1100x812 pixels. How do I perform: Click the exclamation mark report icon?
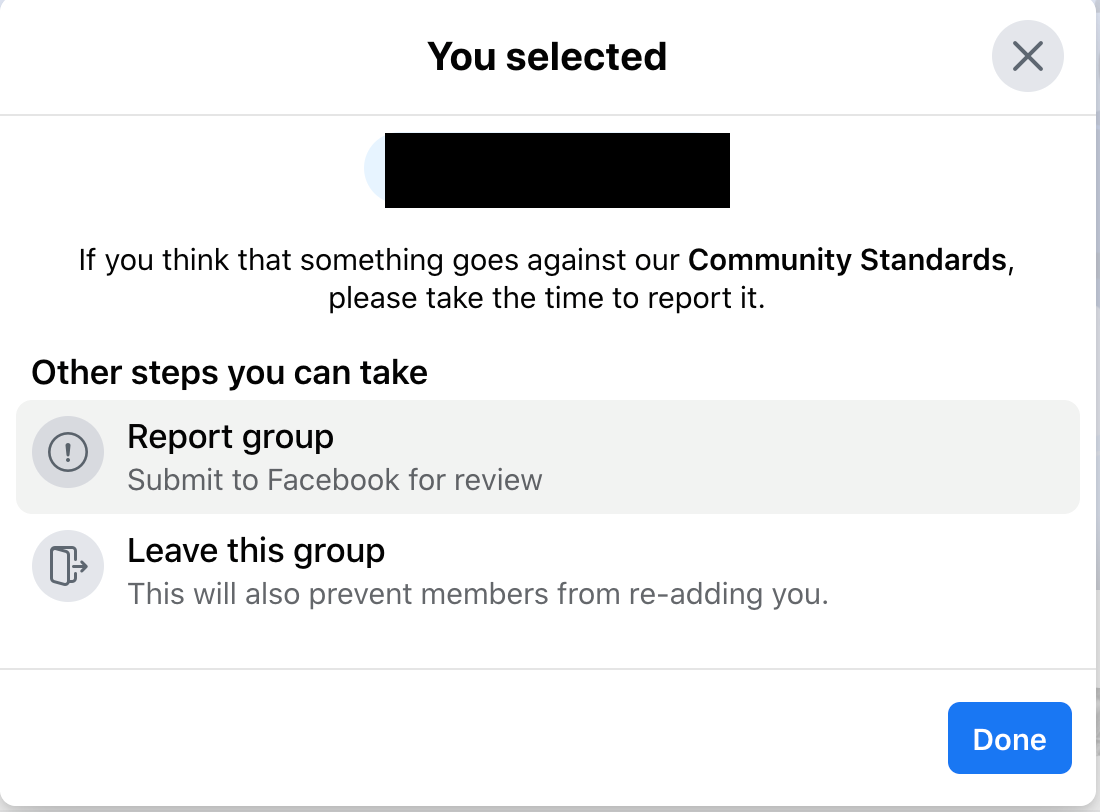[68, 452]
